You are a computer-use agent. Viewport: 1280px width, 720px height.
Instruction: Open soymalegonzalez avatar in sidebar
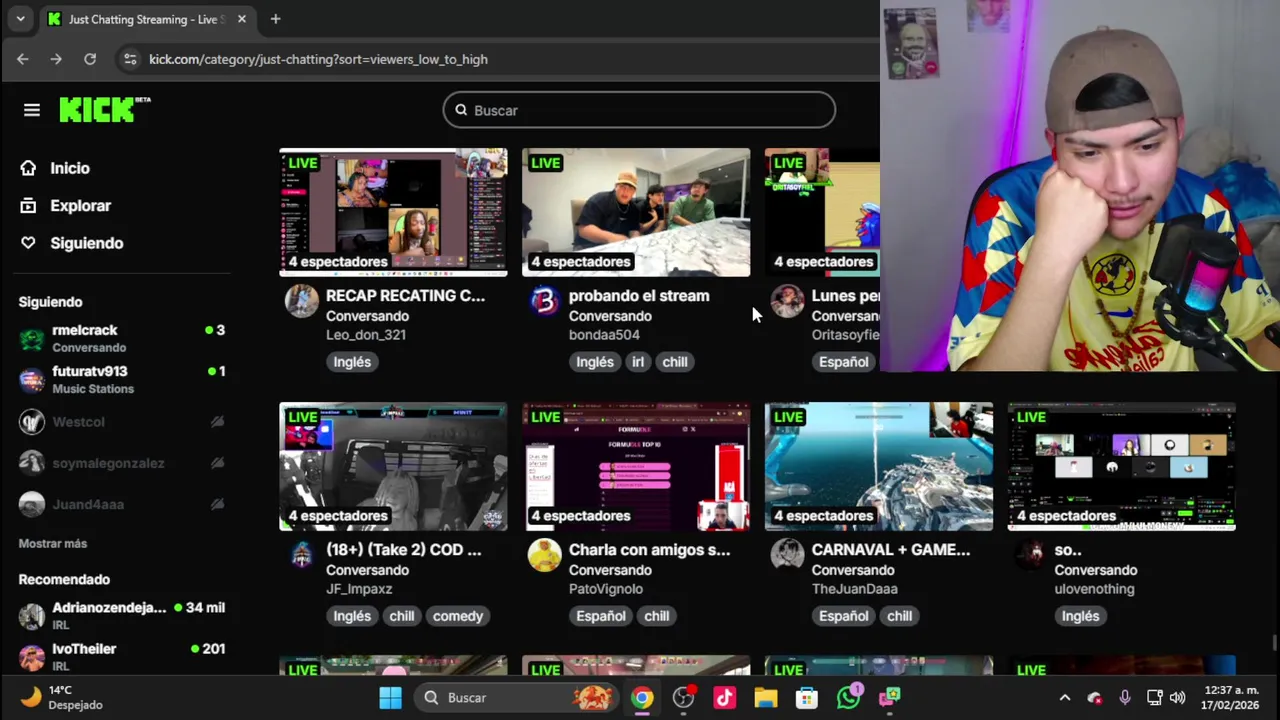coord(32,462)
